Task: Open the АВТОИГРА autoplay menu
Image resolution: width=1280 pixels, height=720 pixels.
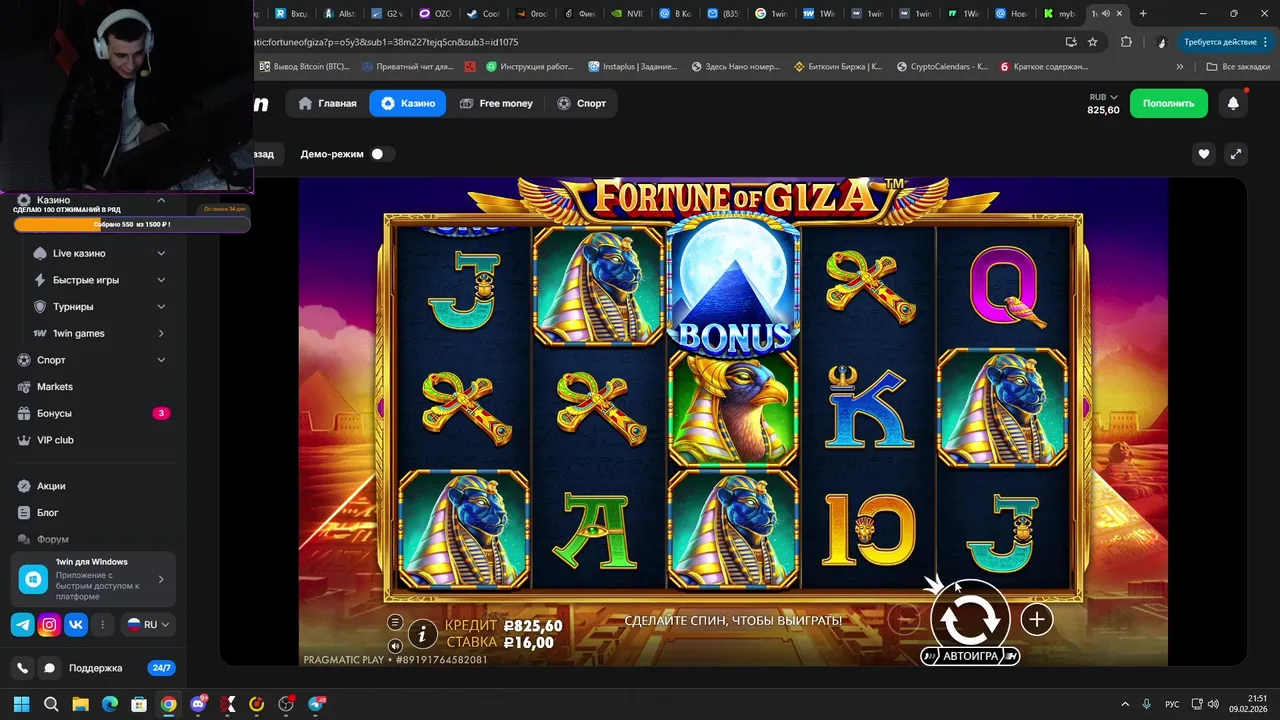Action: pos(970,656)
